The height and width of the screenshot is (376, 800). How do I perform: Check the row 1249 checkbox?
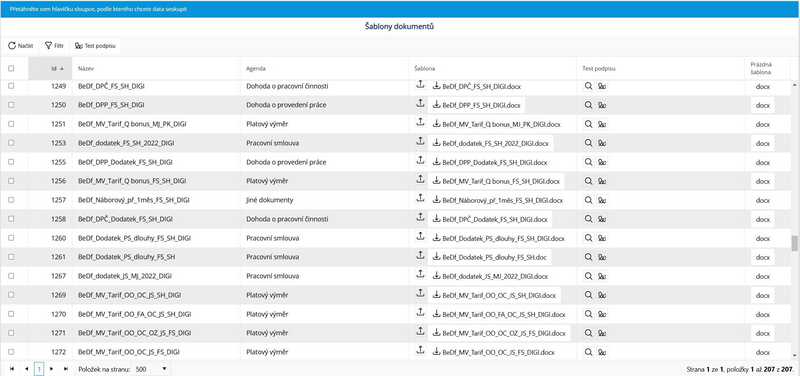[x=11, y=86]
